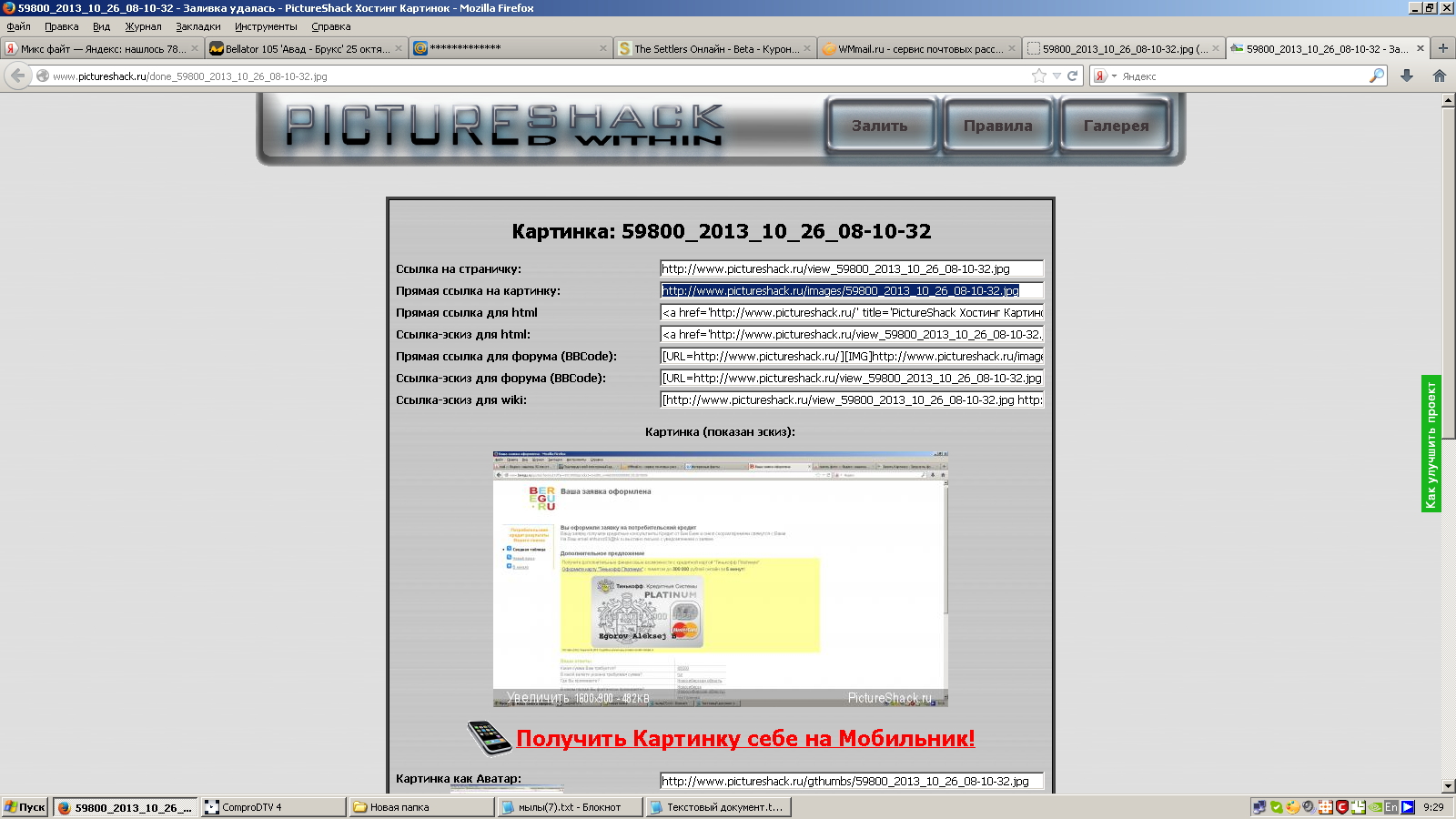Open the Закладки menu
This screenshot has width=1456, height=819.
pyautogui.click(x=197, y=26)
